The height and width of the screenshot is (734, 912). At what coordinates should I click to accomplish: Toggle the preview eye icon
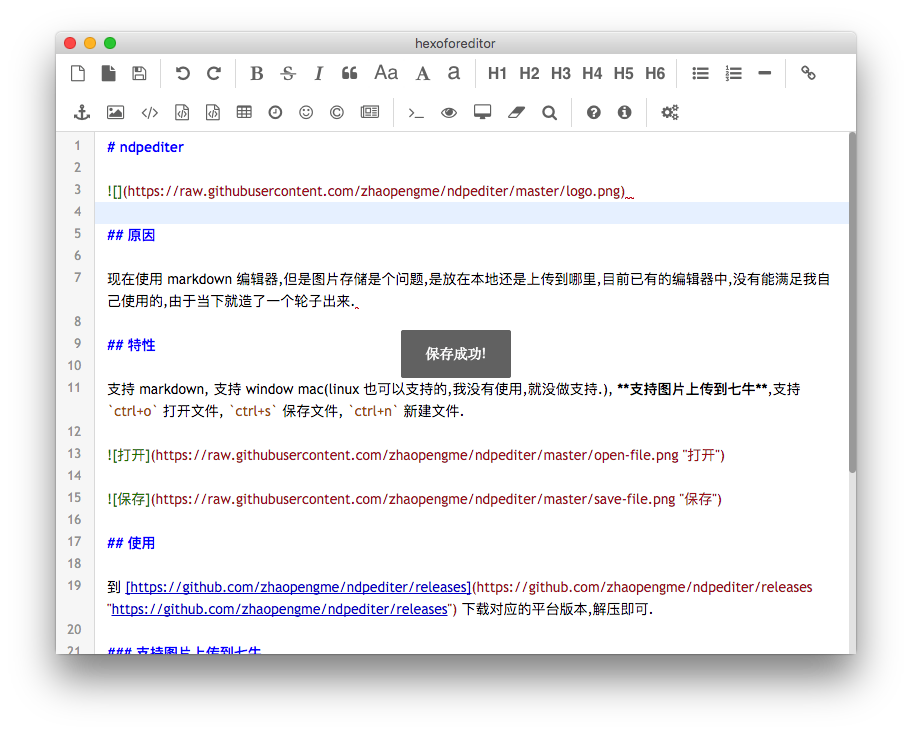449,113
